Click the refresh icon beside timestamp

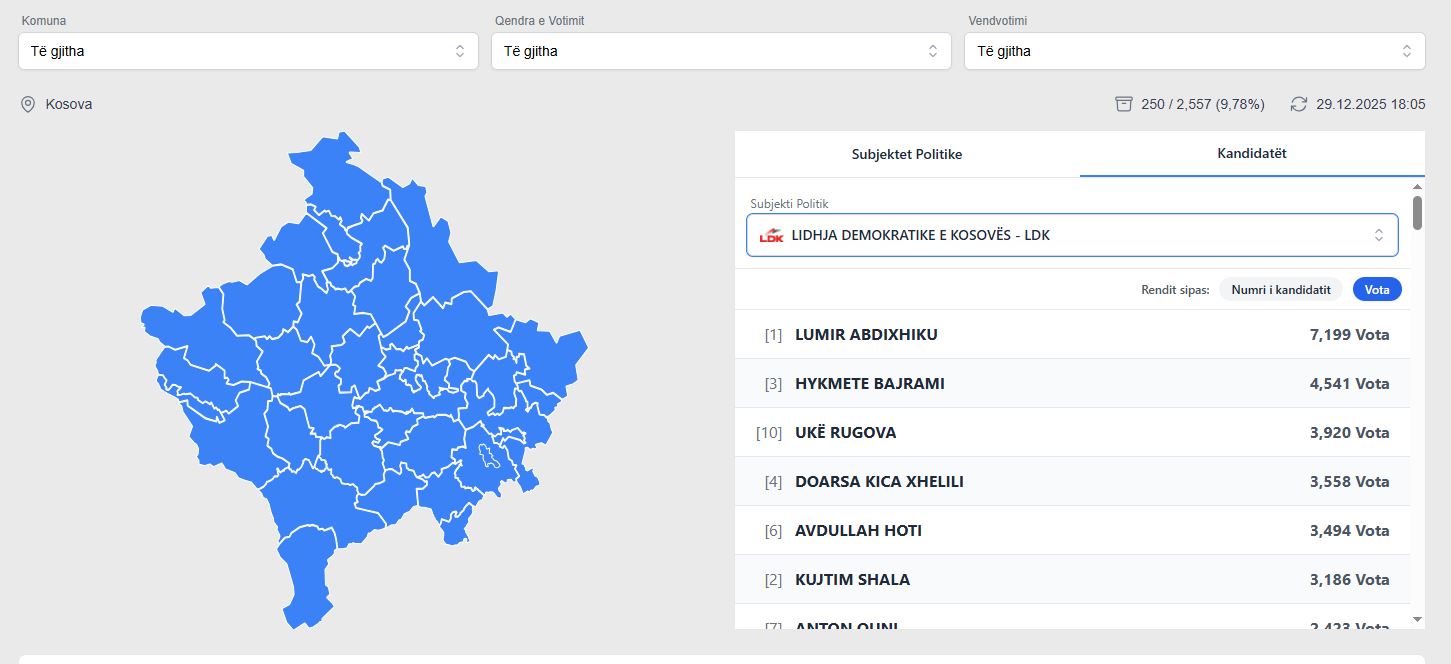(1299, 104)
